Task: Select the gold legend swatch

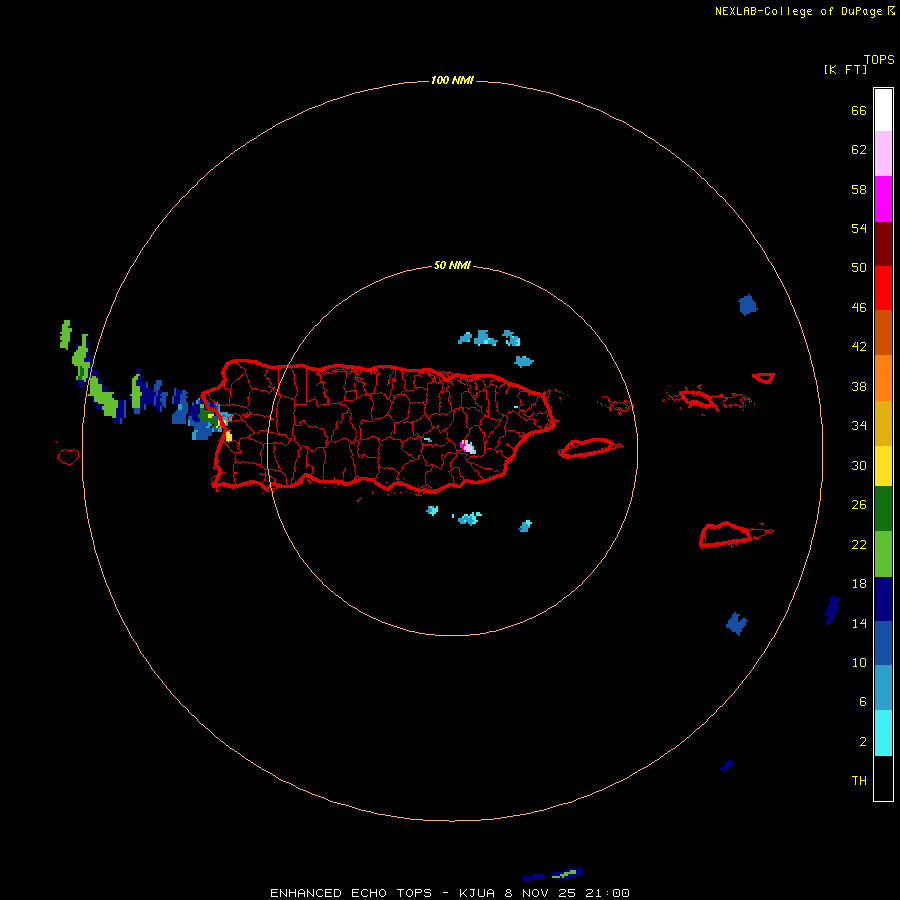Action: click(x=883, y=423)
